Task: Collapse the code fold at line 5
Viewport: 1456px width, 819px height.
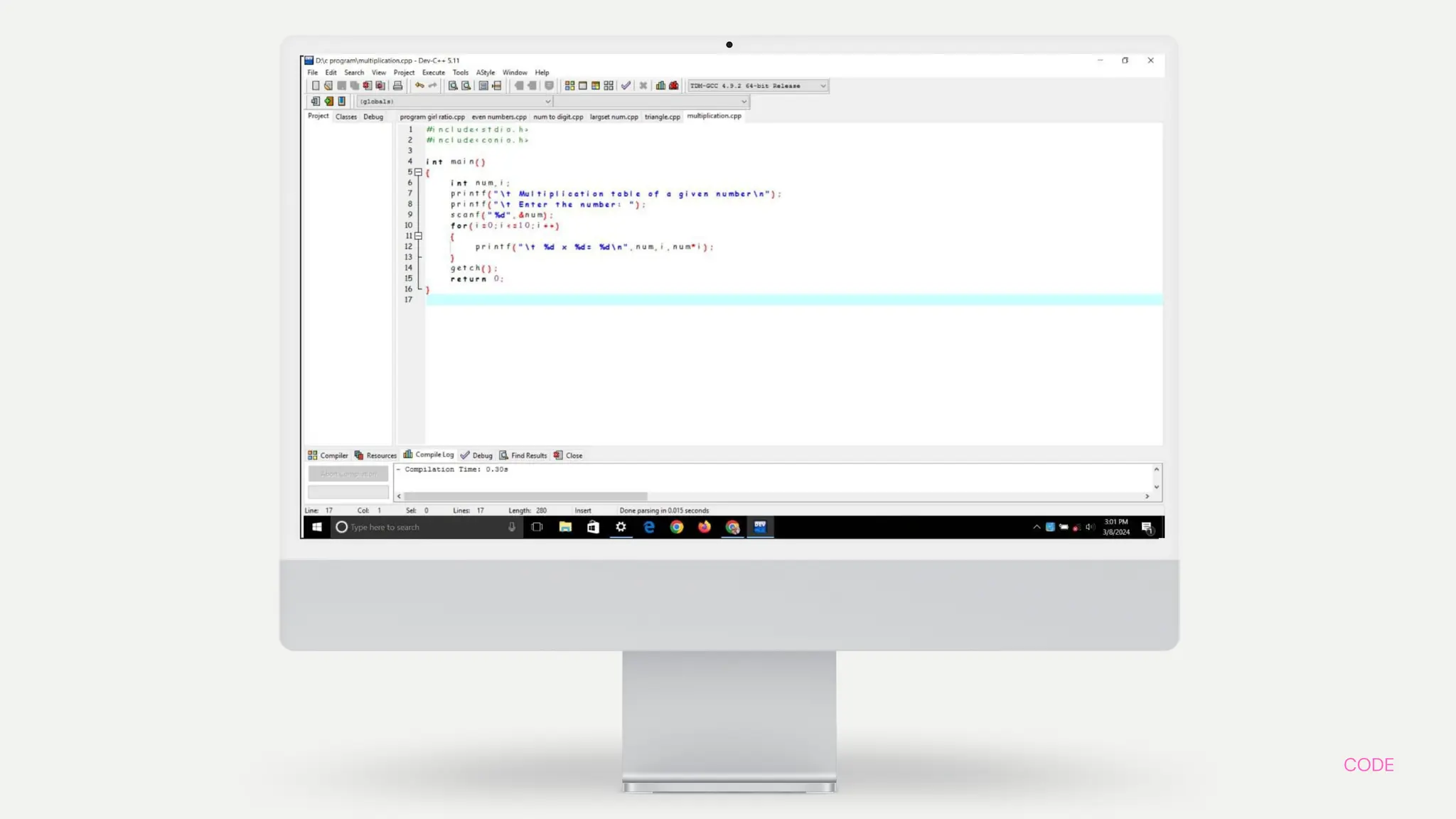Action: tap(419, 172)
